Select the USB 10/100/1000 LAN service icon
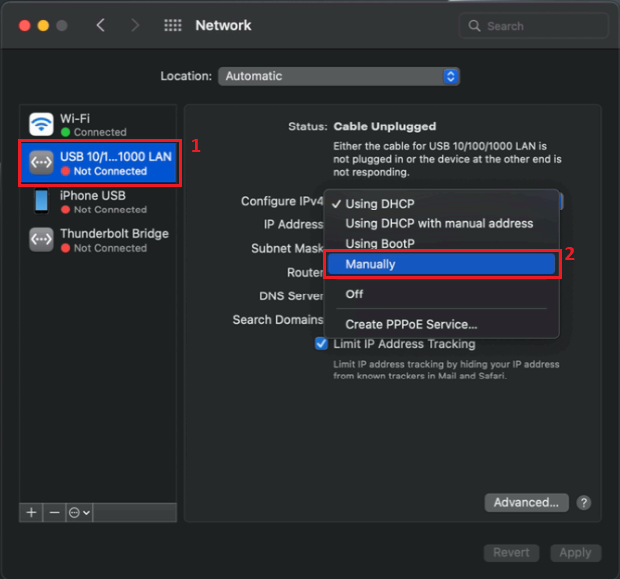 [x=41, y=163]
